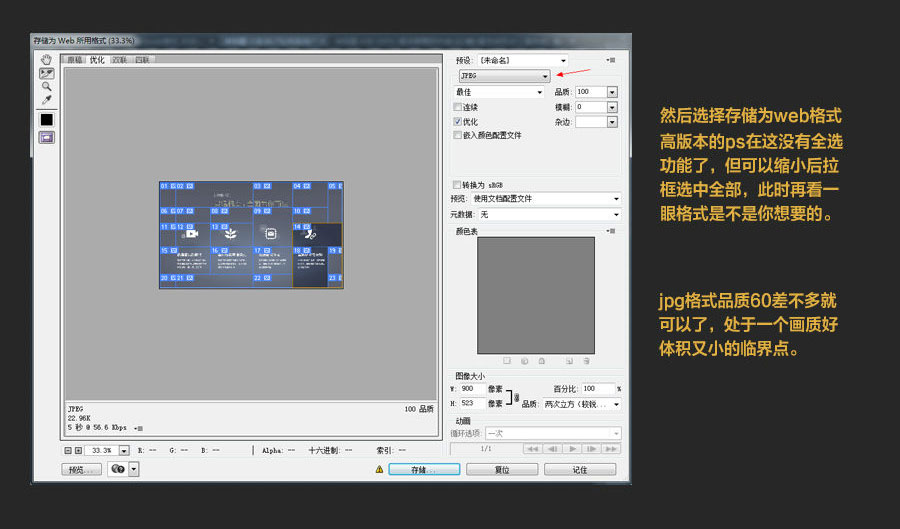Enable the 转换为 sRGB checkbox

pyautogui.click(x=458, y=185)
